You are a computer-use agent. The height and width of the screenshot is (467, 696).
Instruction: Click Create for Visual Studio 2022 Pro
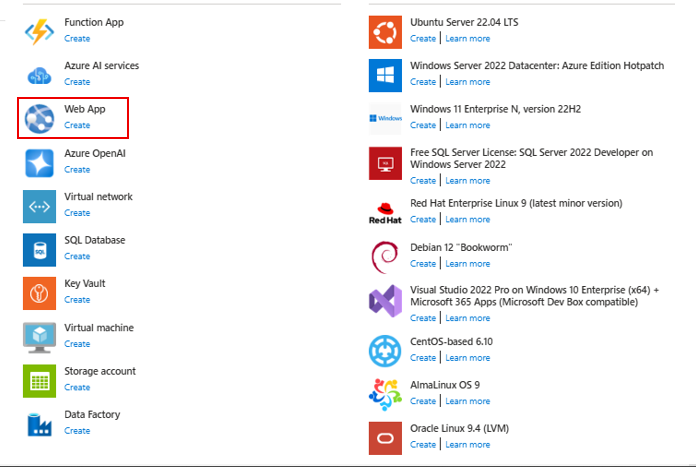click(x=423, y=318)
